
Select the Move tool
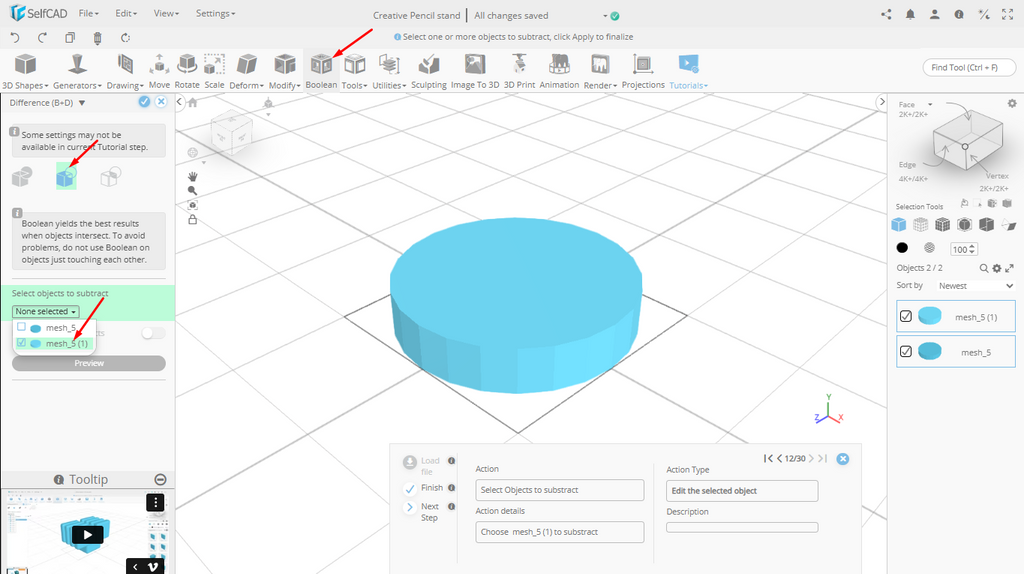(x=159, y=72)
